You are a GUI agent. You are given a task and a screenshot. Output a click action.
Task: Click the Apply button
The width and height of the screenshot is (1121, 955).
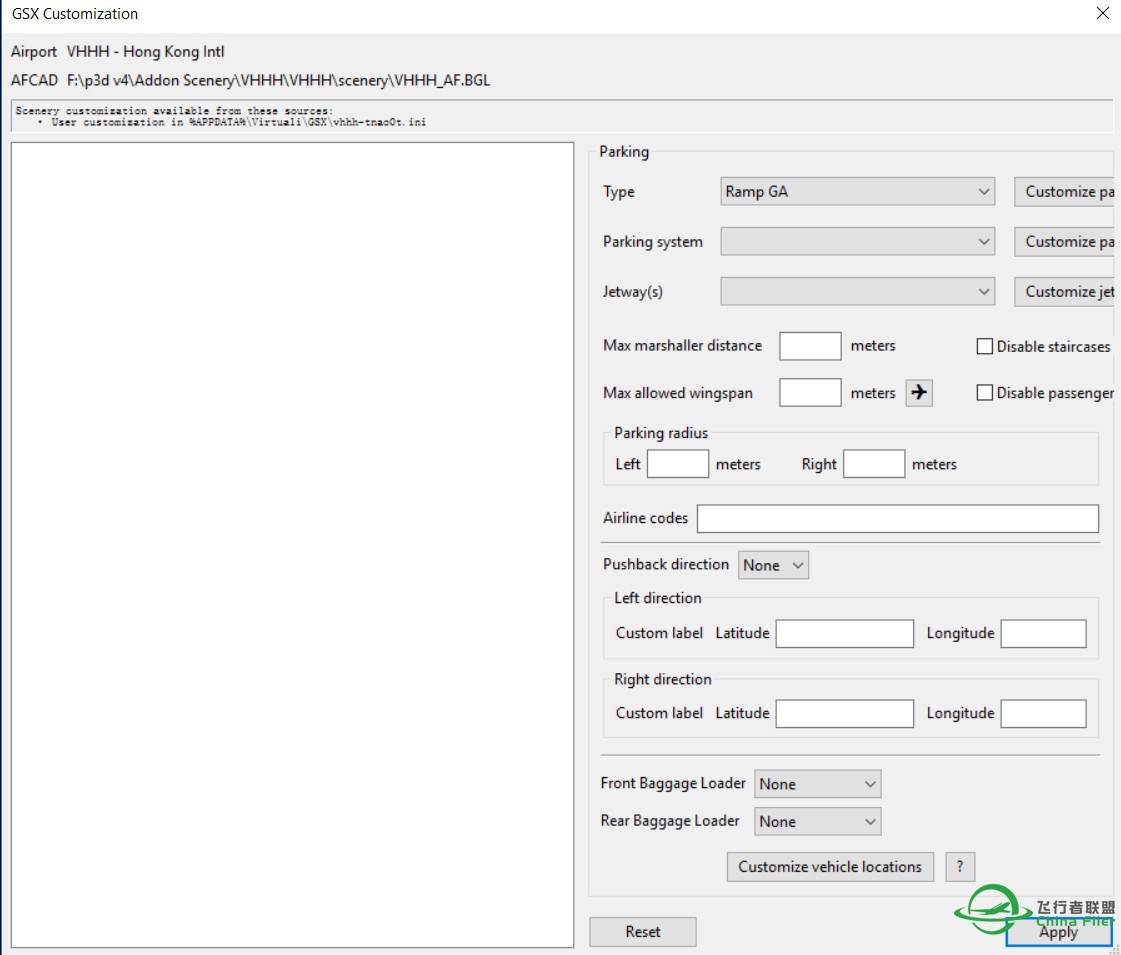coord(1058,932)
